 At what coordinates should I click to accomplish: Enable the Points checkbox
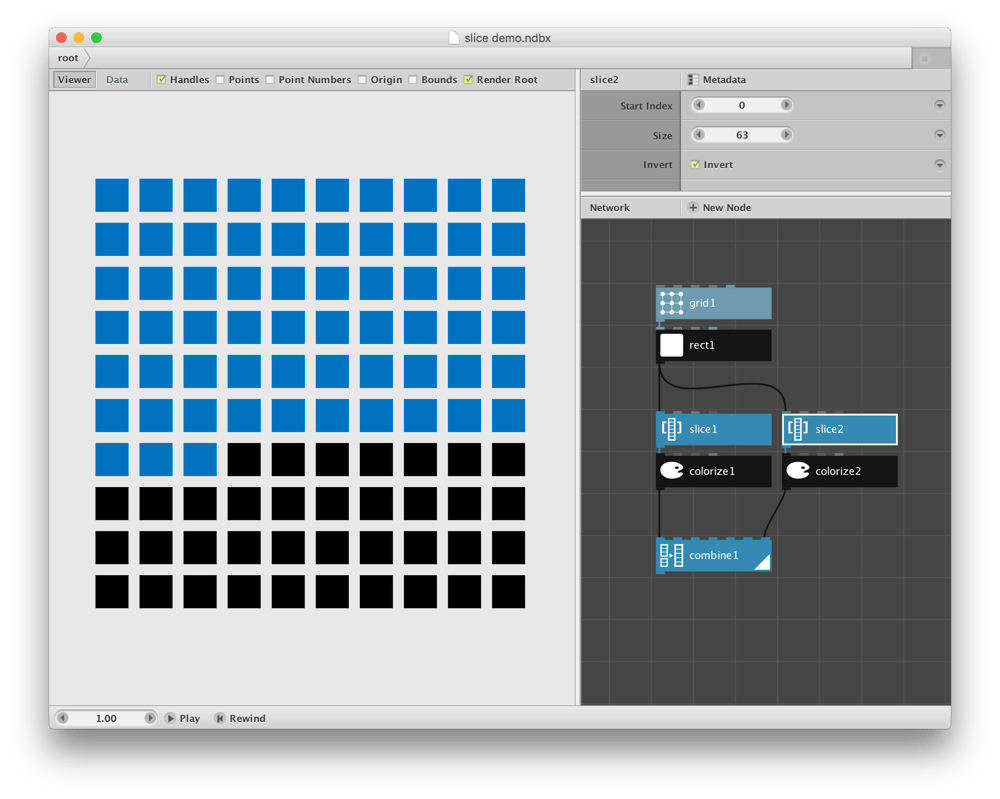(220, 80)
